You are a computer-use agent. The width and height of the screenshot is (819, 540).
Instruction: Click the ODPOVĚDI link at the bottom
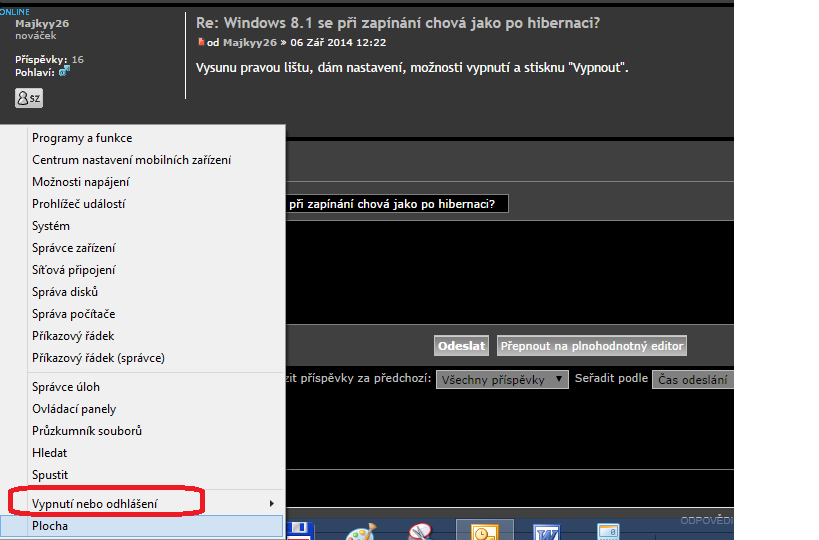tap(706, 520)
